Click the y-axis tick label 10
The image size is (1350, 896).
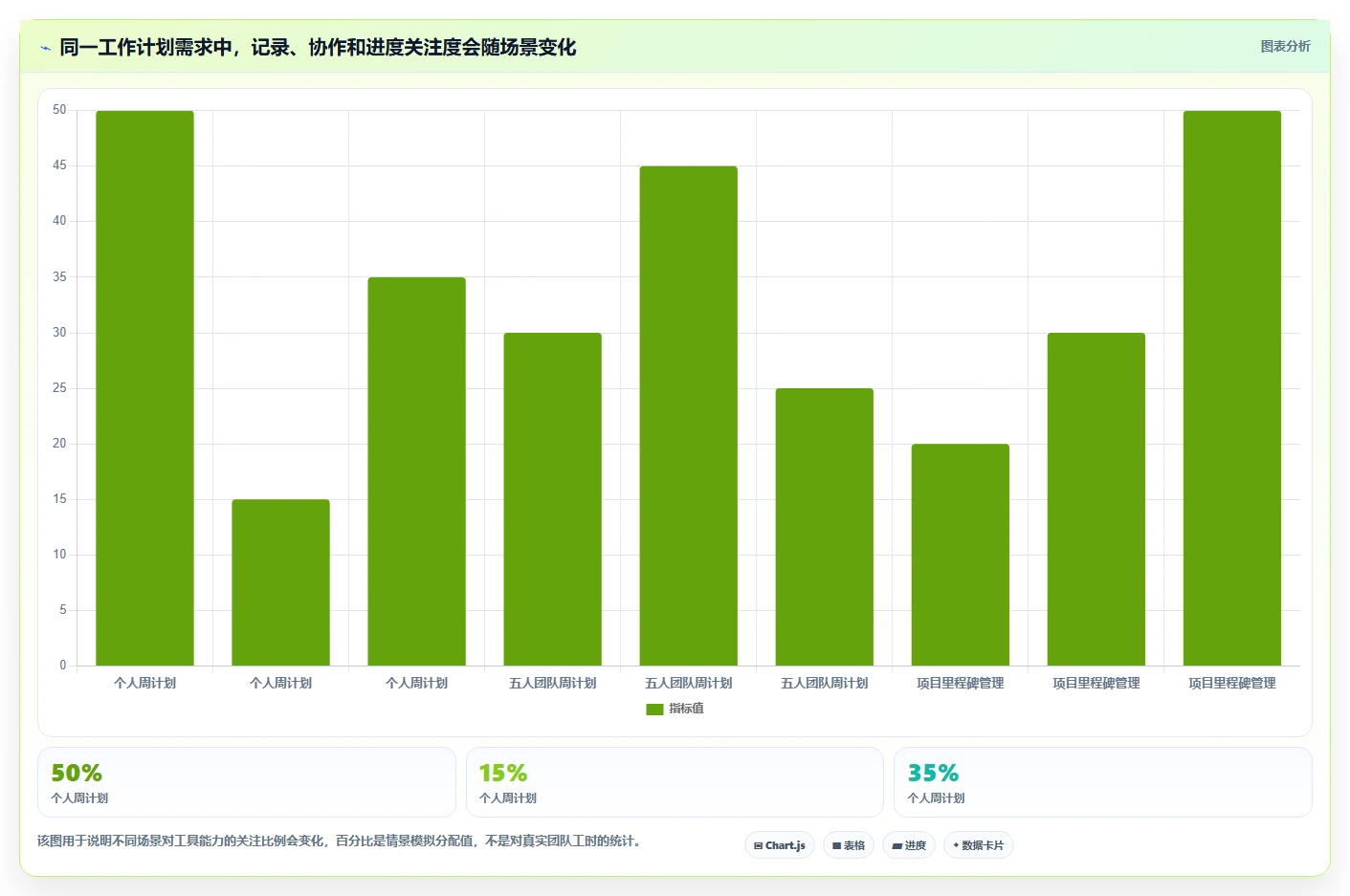59,555
